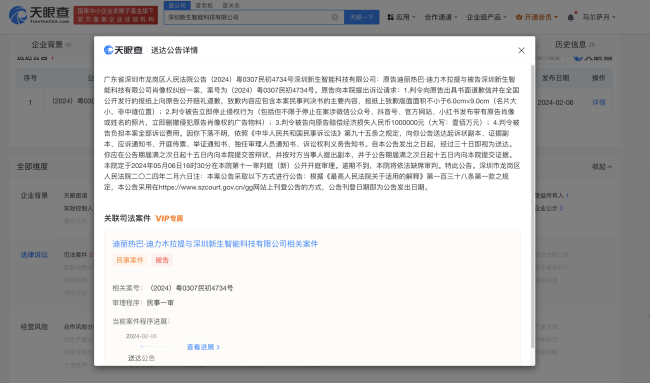The width and height of the screenshot is (650, 383).
Task: Open the notification bell
Action: pyautogui.click(x=571, y=17)
